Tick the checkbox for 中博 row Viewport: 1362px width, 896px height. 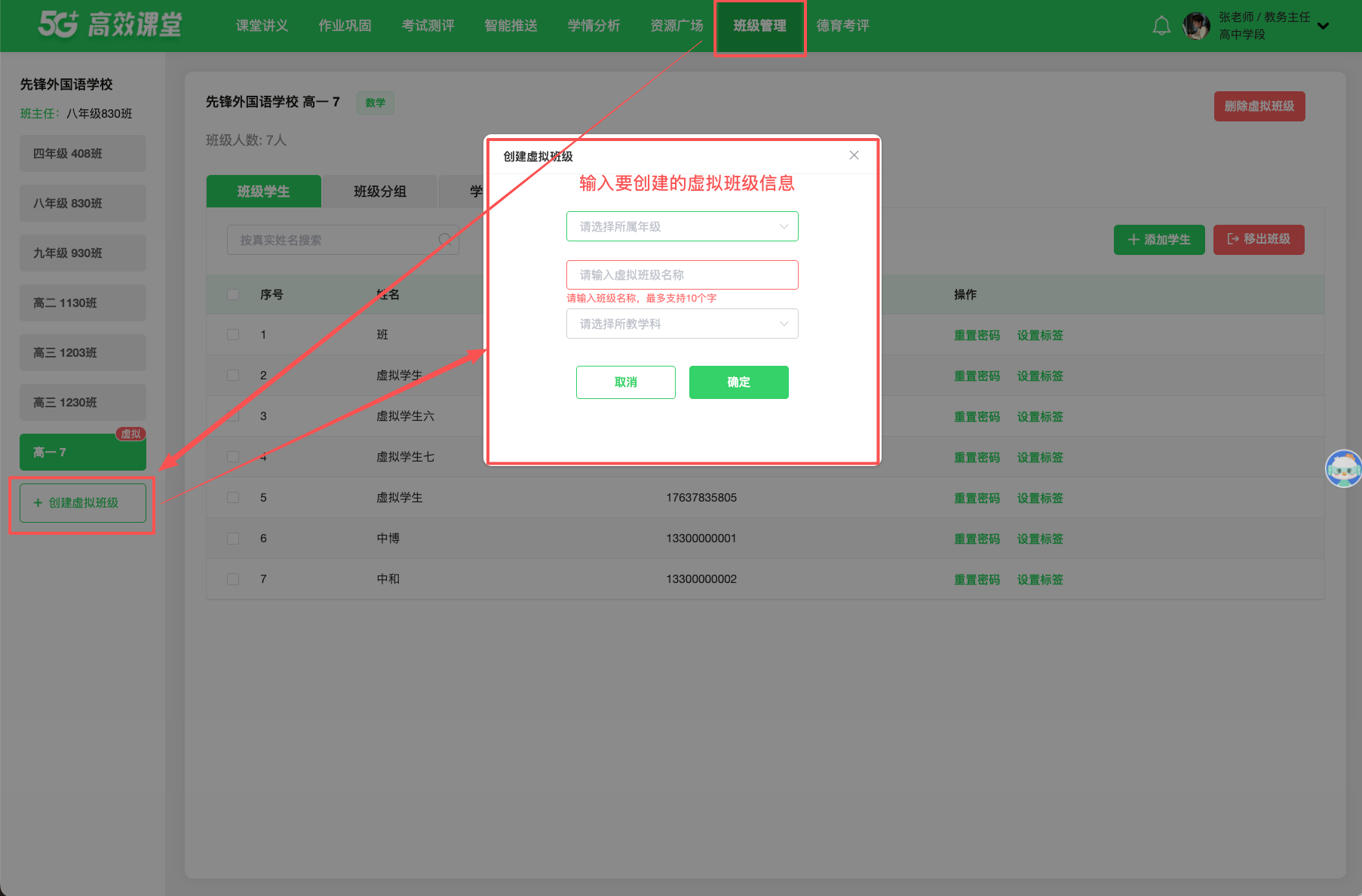(x=233, y=539)
